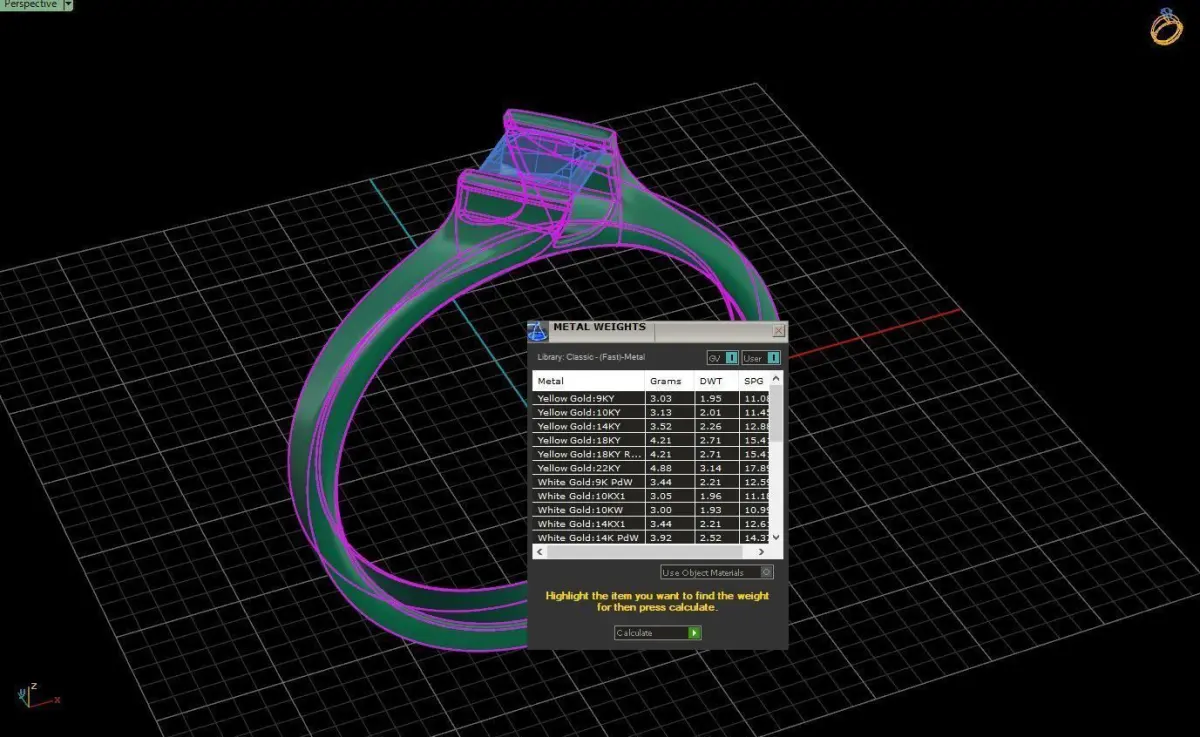The image size is (1200, 737).
Task: Toggle the GV switch
Action: pyautogui.click(x=723, y=358)
